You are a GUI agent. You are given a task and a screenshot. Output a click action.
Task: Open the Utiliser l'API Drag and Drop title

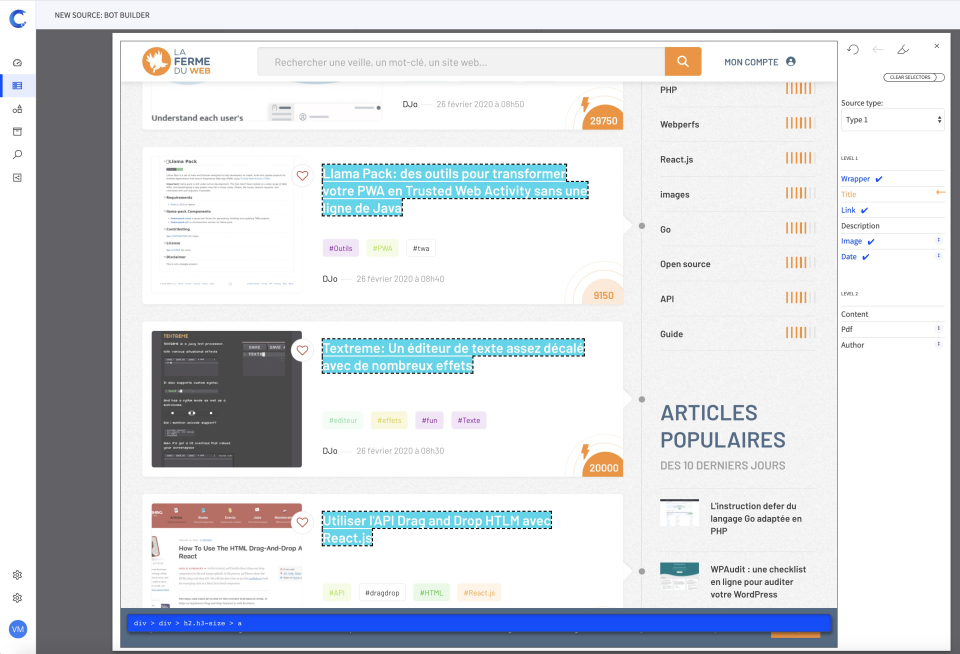437,529
